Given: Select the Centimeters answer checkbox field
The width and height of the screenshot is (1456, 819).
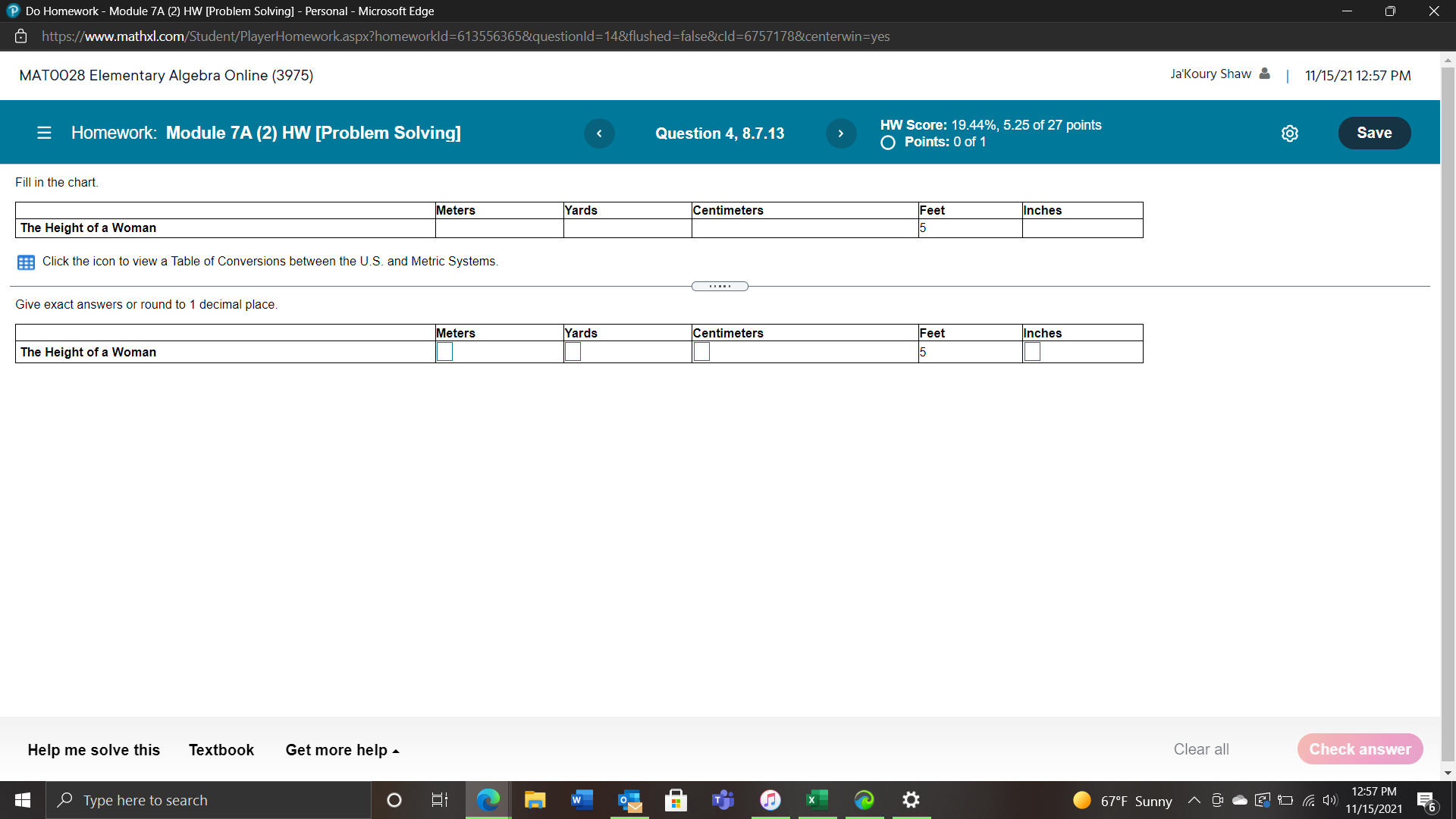Looking at the screenshot, I should (x=701, y=351).
